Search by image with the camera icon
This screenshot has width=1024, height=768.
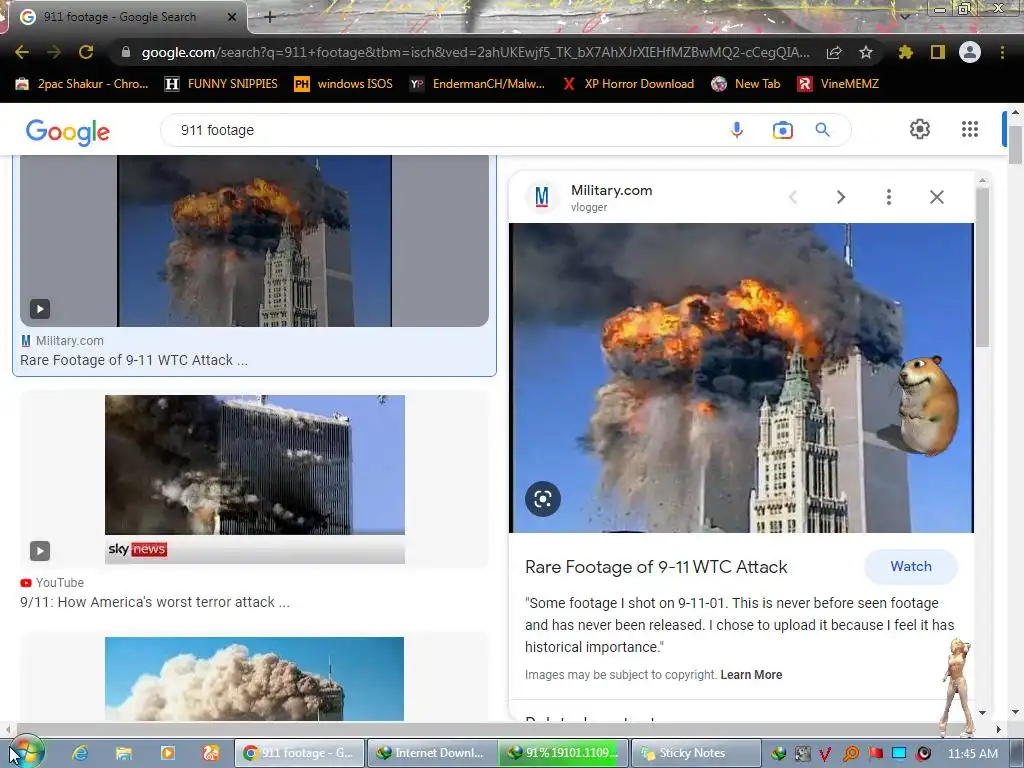782,130
